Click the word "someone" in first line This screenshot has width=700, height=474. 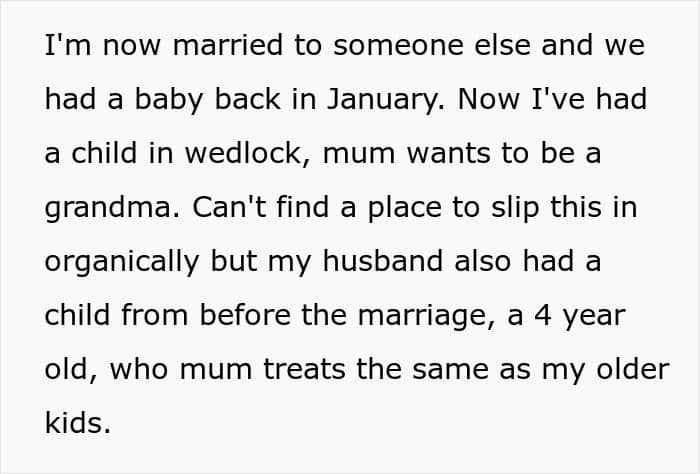point(398,46)
